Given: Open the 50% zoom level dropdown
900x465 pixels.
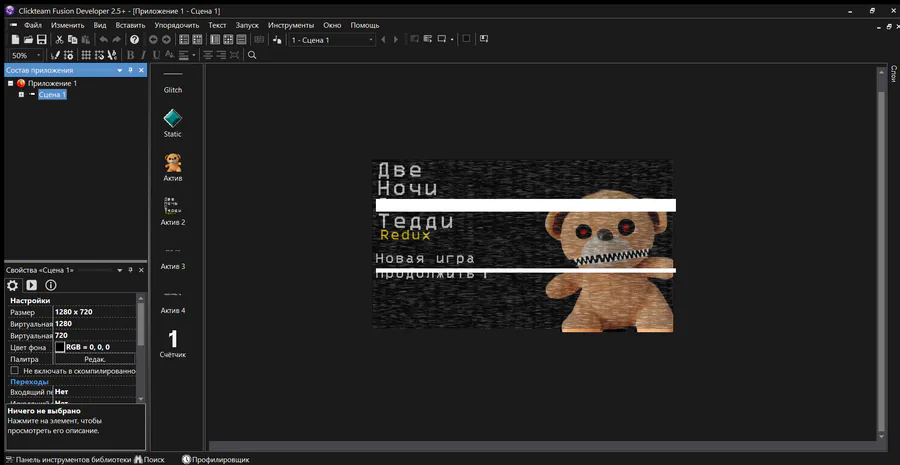Looking at the screenshot, I should (39, 56).
